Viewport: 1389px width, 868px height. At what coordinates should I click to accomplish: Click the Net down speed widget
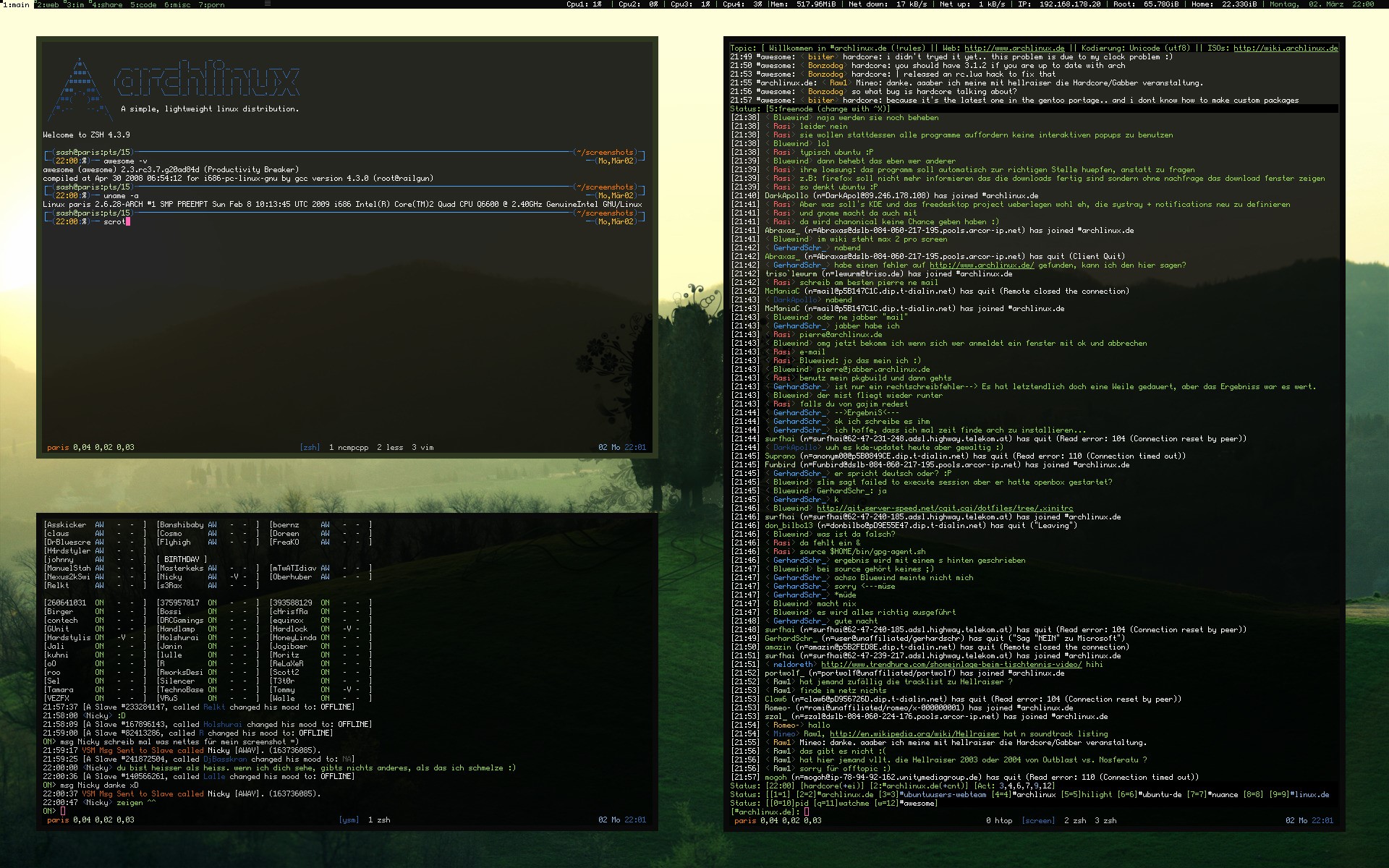[888, 4]
